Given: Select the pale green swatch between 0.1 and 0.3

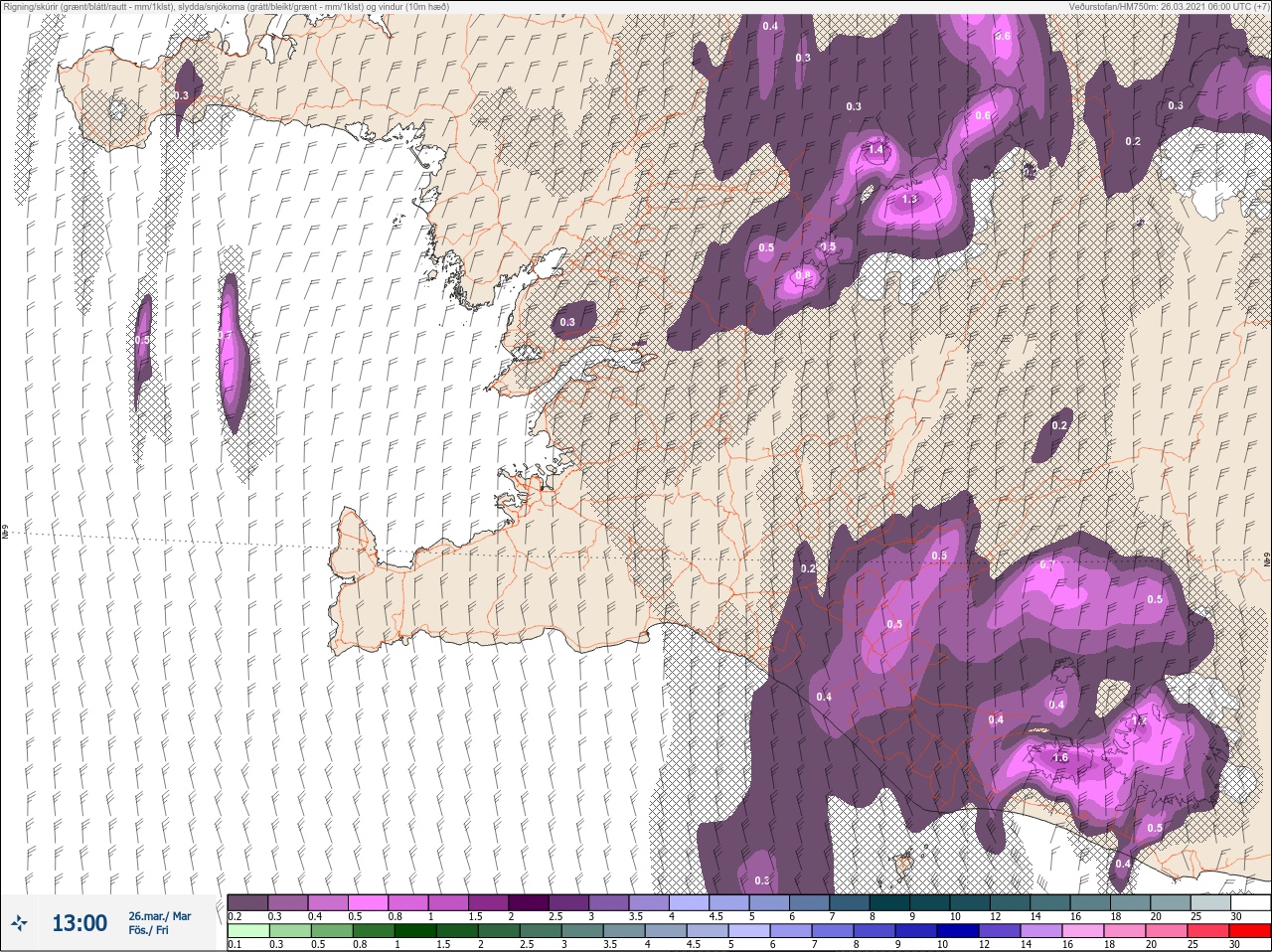Looking at the screenshot, I should coord(247,930).
